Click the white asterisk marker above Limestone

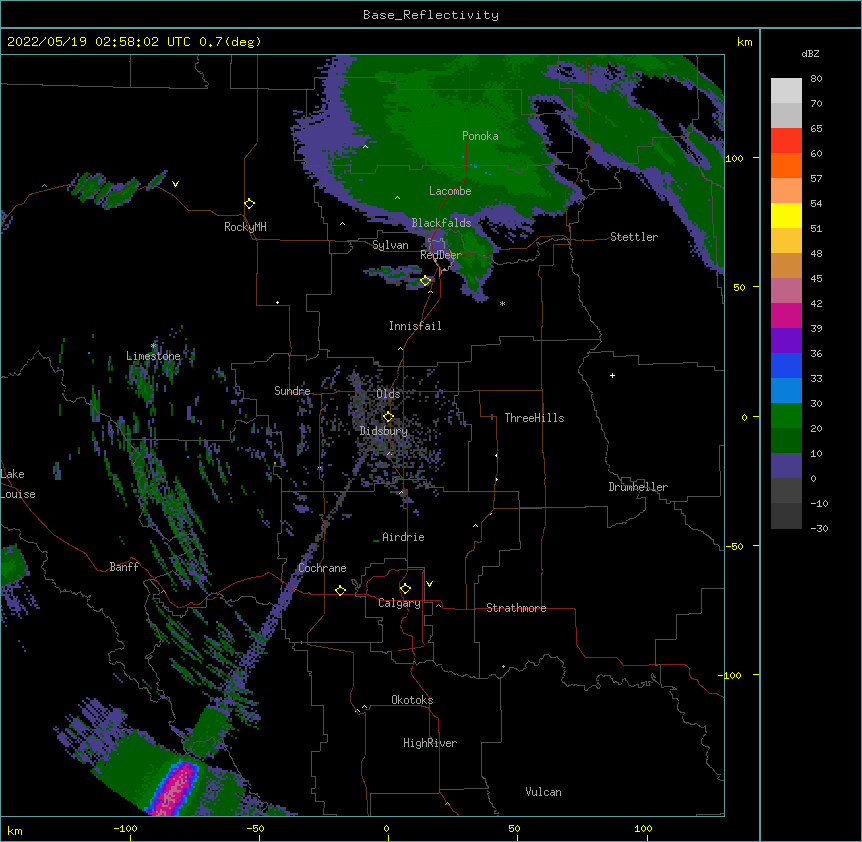point(153,346)
